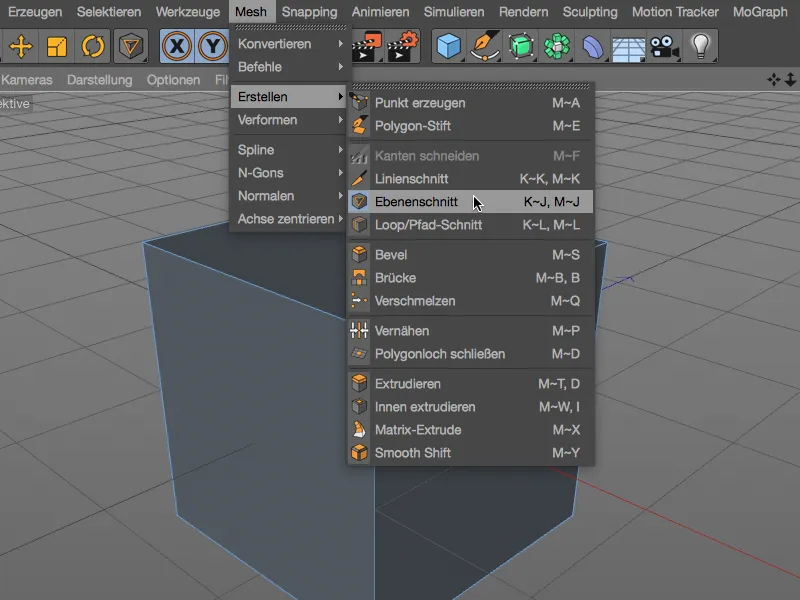Click the Erstellen submenu tear-off grip
This screenshot has width=800, height=600.
point(470,86)
